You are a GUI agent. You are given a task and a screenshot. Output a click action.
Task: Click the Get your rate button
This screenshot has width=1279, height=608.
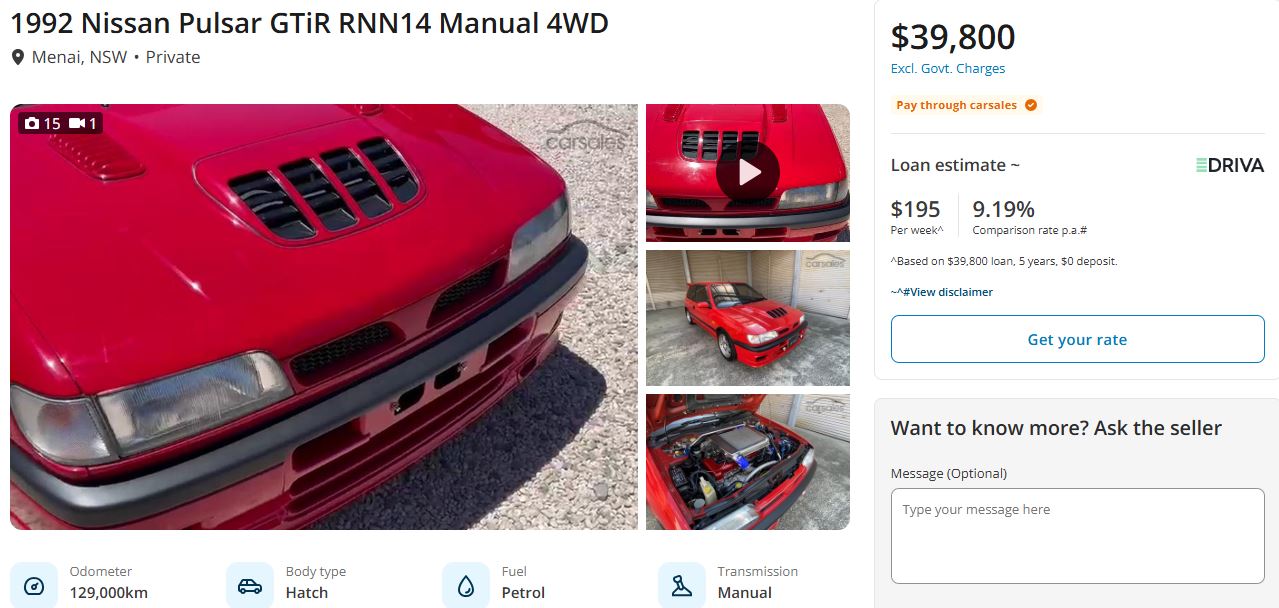point(1077,339)
